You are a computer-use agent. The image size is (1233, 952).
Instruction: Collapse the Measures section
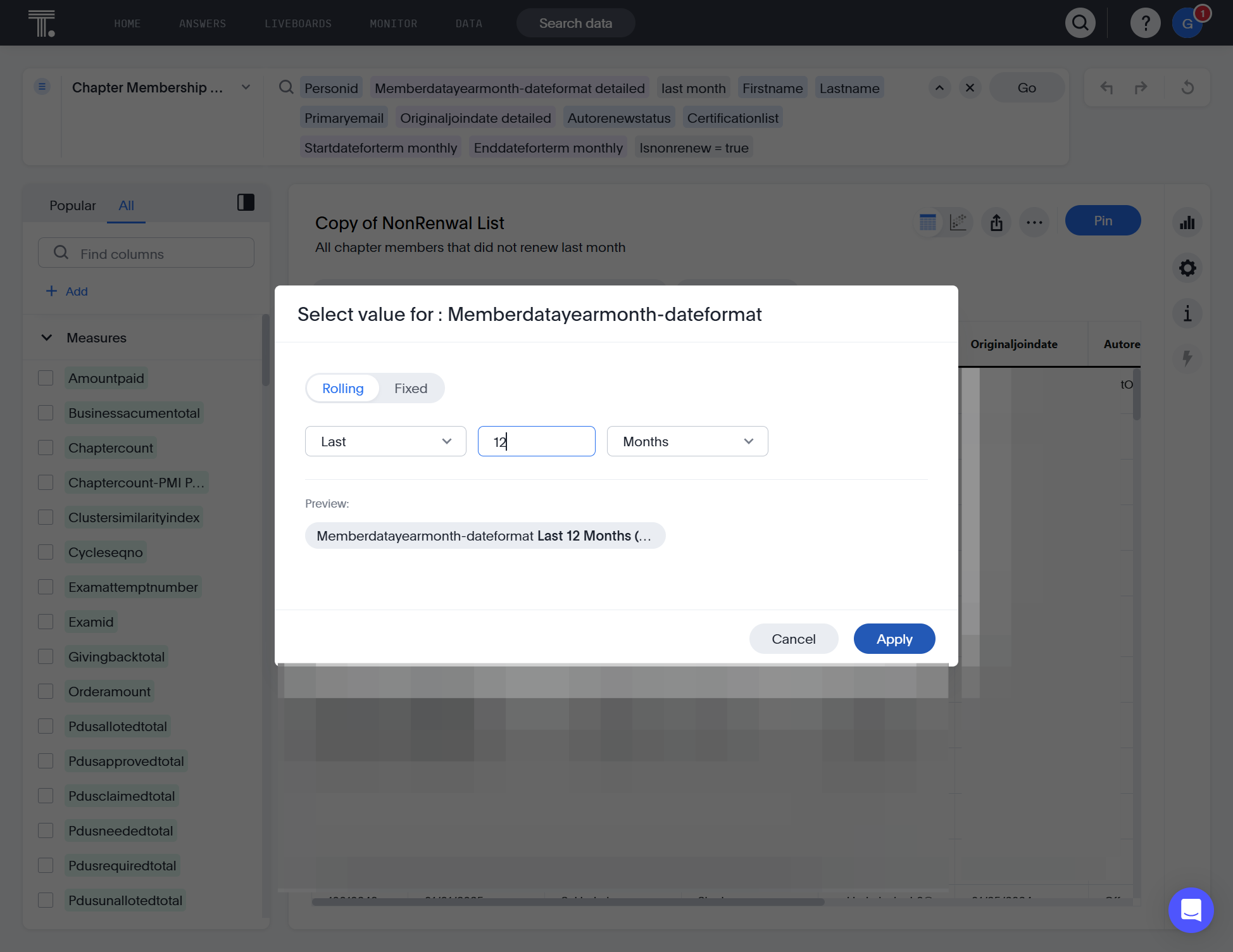click(46, 337)
